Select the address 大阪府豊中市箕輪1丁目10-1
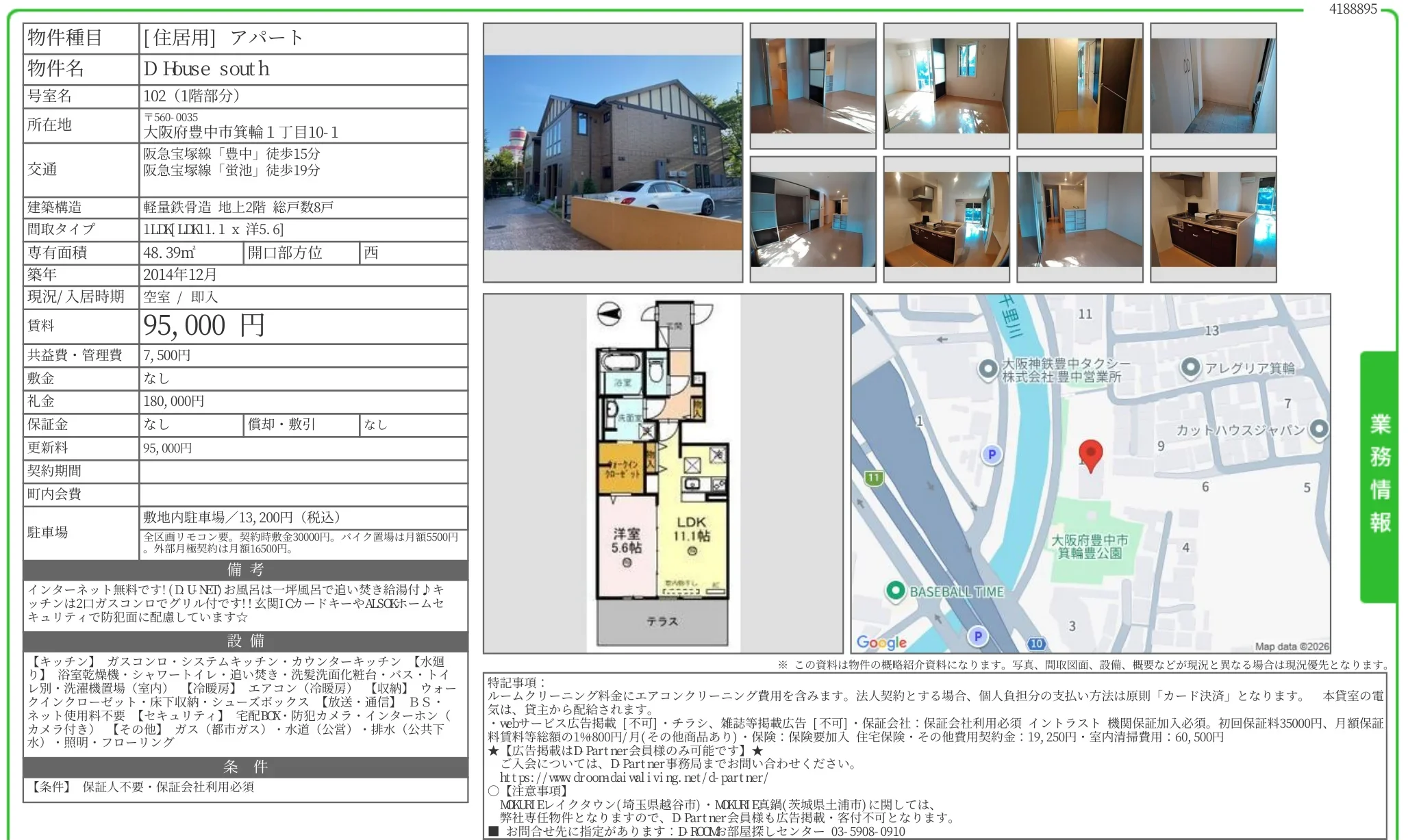This screenshot has height=840, width=1408. point(240,132)
